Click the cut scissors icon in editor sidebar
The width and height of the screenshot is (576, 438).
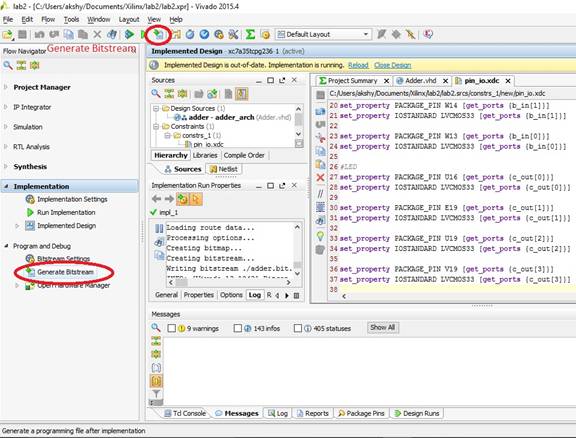click(x=320, y=138)
